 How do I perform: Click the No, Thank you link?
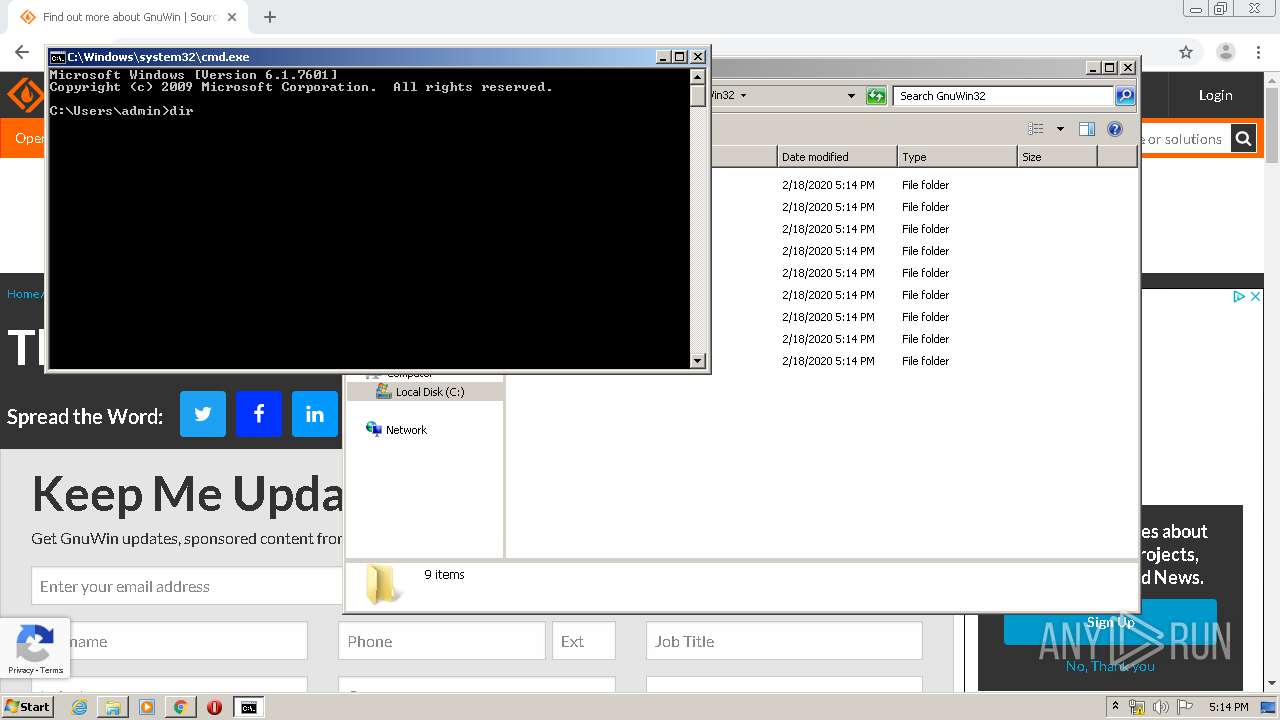1110,666
